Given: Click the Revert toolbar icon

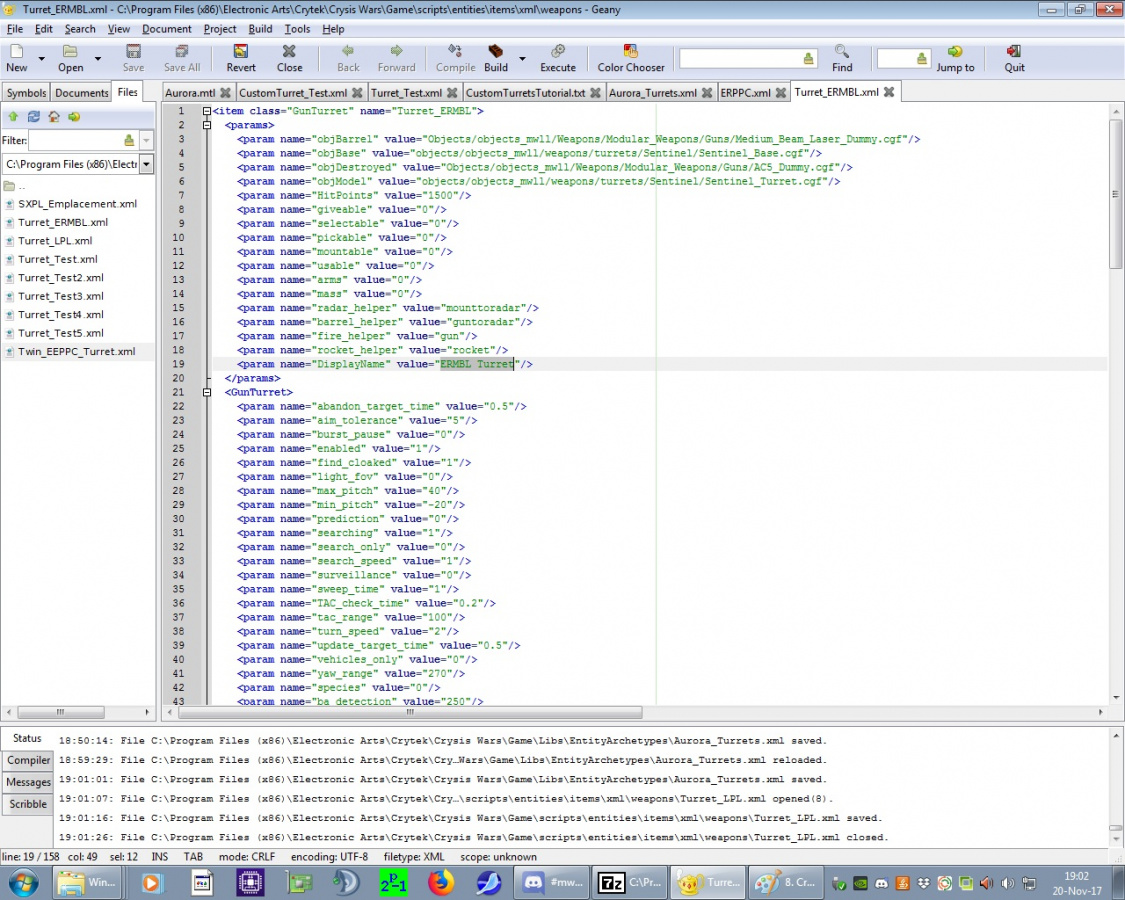Looking at the screenshot, I should (240, 52).
